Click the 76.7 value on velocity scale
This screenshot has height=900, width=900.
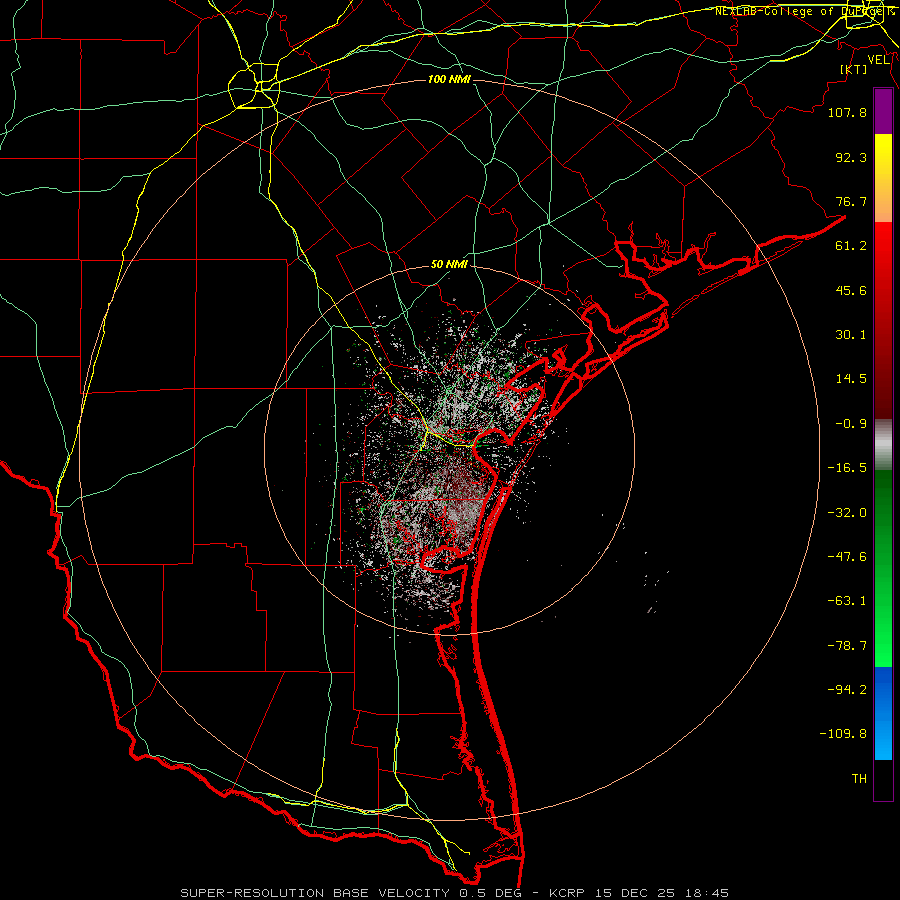(x=851, y=201)
